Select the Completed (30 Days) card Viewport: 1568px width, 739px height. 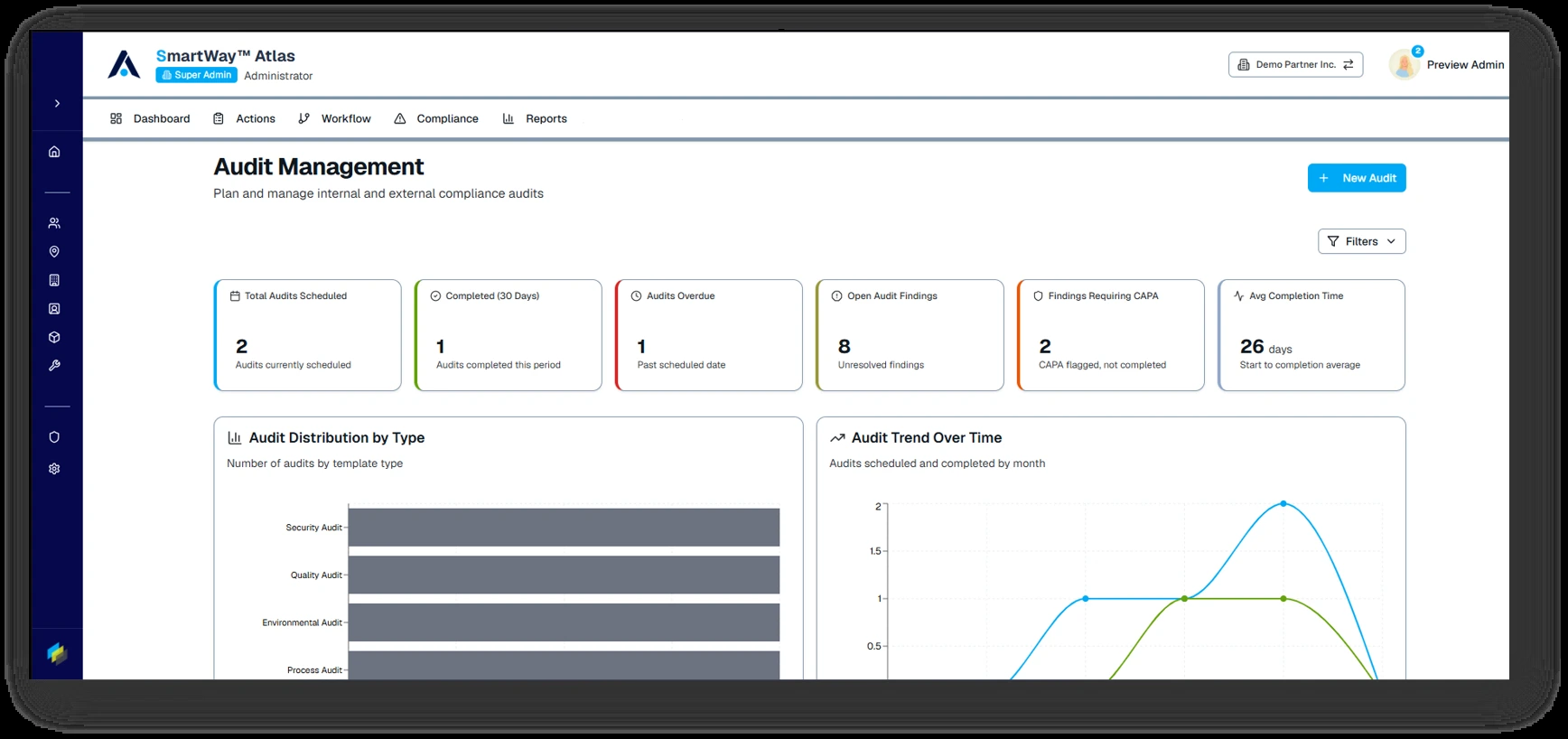coord(508,335)
